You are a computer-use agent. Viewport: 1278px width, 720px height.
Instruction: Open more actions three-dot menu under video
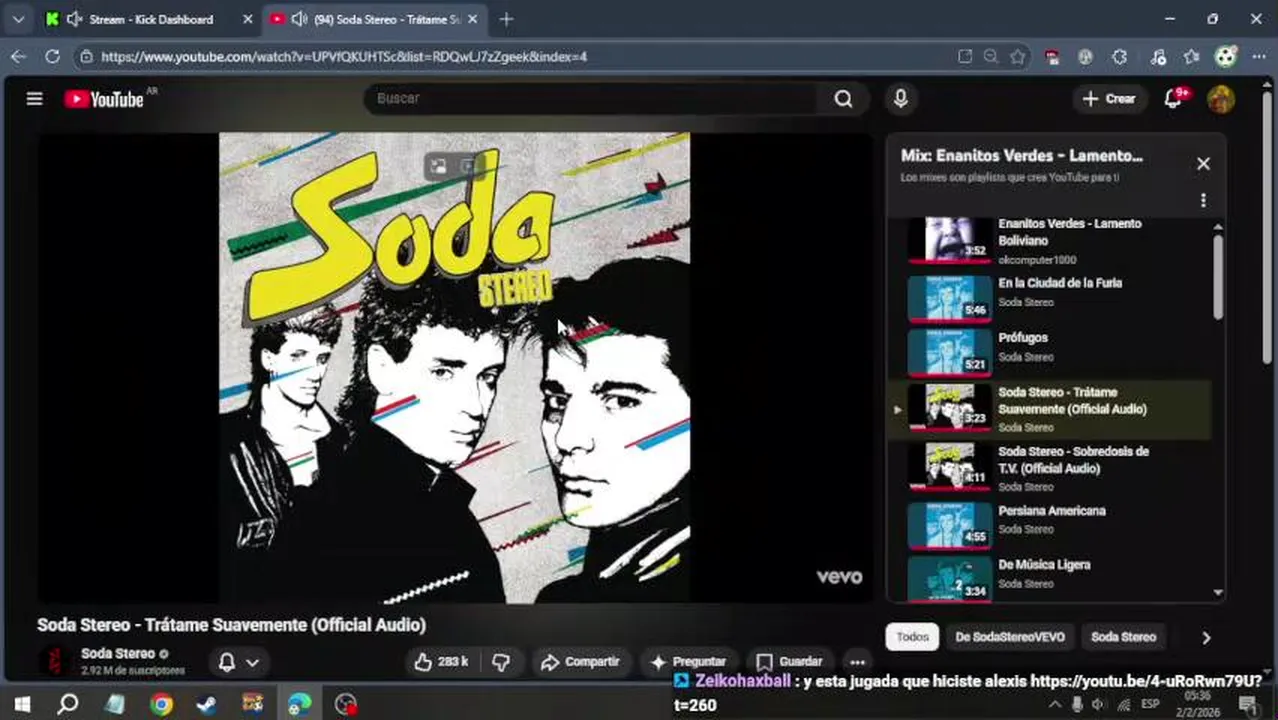(x=857, y=661)
